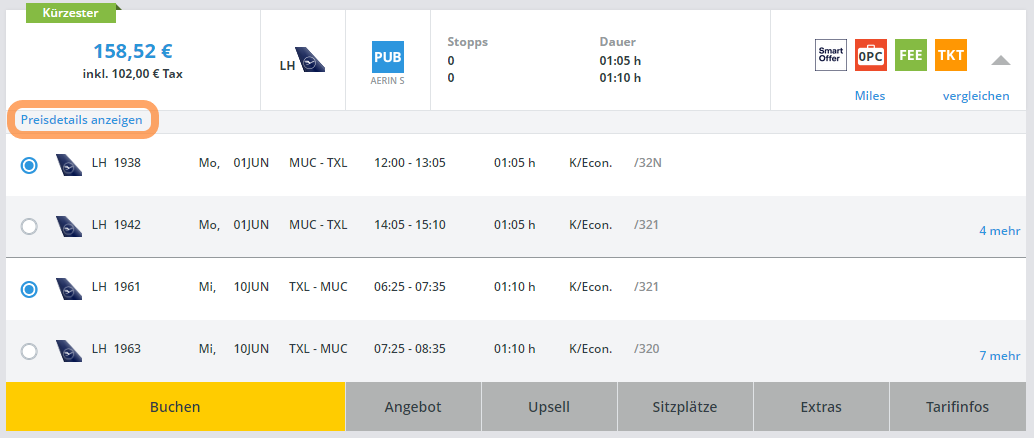The image size is (1034, 438).
Task: Click the yellow Buchen button
Action: coord(175,407)
